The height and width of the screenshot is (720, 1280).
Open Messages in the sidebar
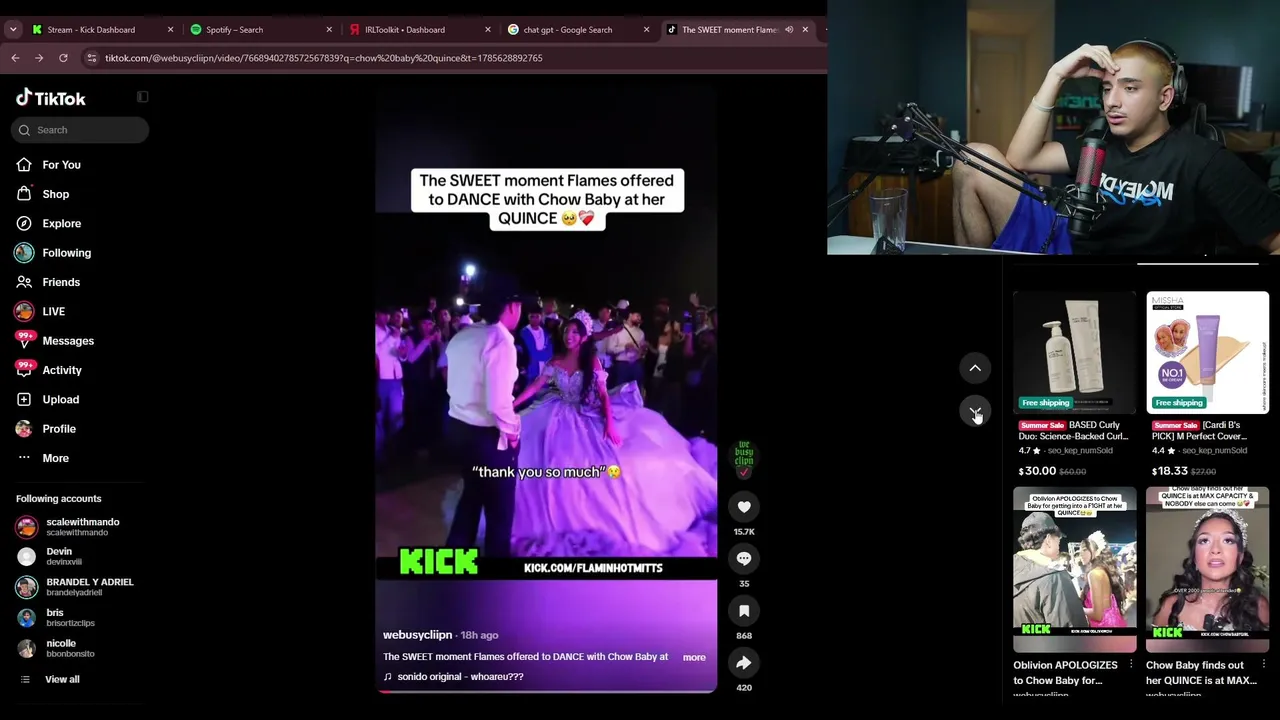pos(68,341)
